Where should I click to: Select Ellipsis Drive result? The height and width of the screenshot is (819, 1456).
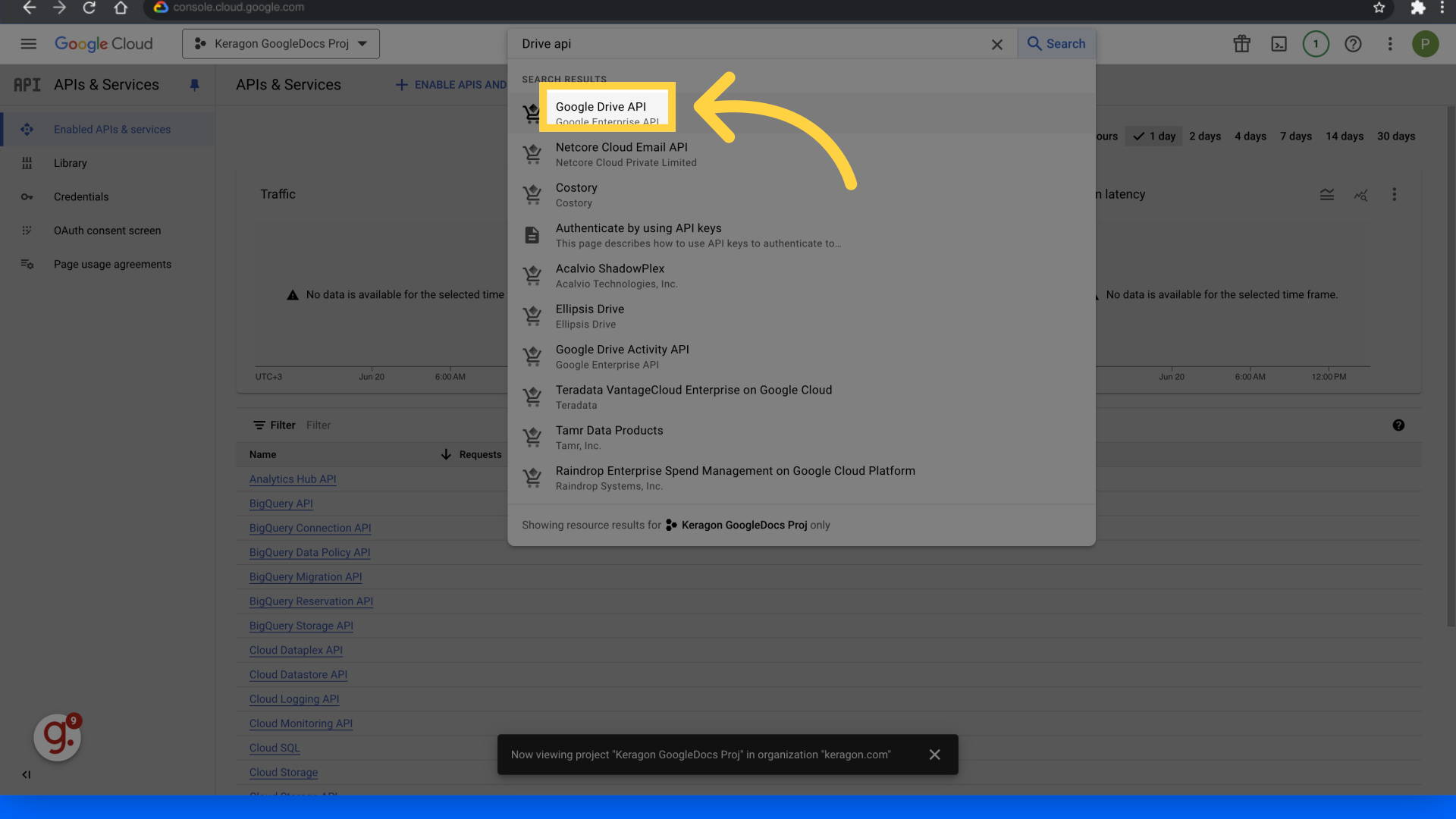coord(801,316)
